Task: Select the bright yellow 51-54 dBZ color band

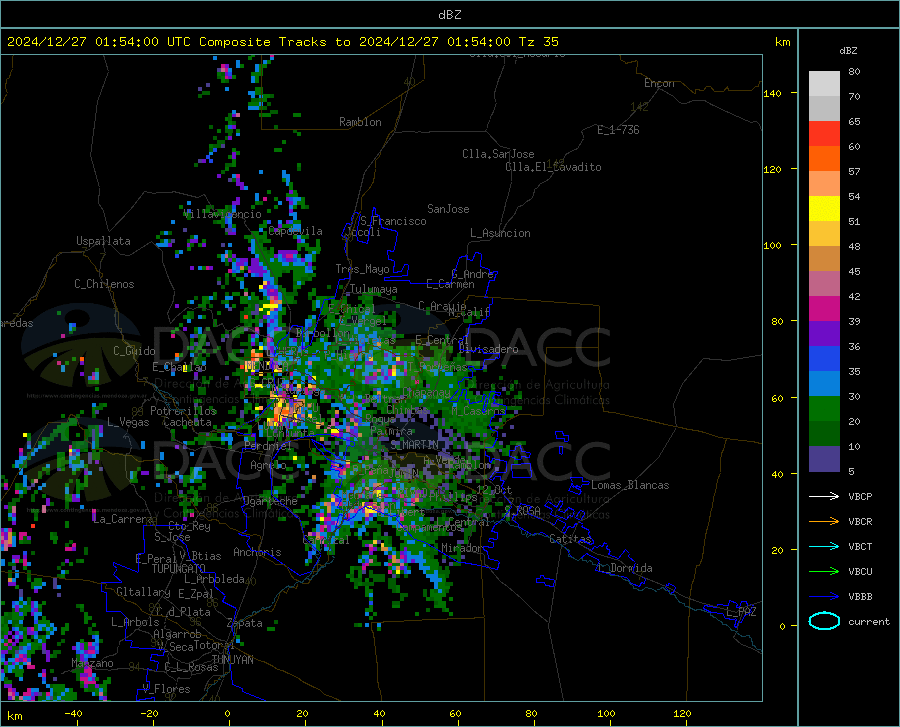Action: coord(824,209)
